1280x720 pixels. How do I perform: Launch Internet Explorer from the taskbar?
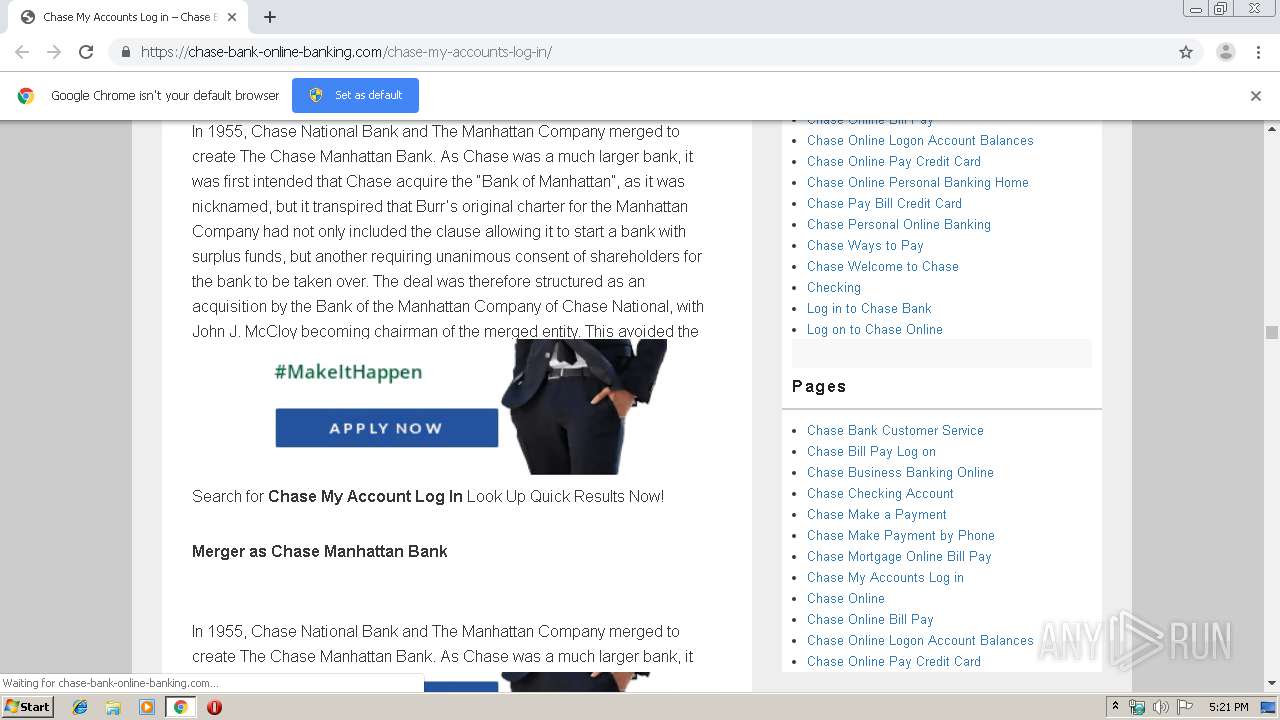80,707
